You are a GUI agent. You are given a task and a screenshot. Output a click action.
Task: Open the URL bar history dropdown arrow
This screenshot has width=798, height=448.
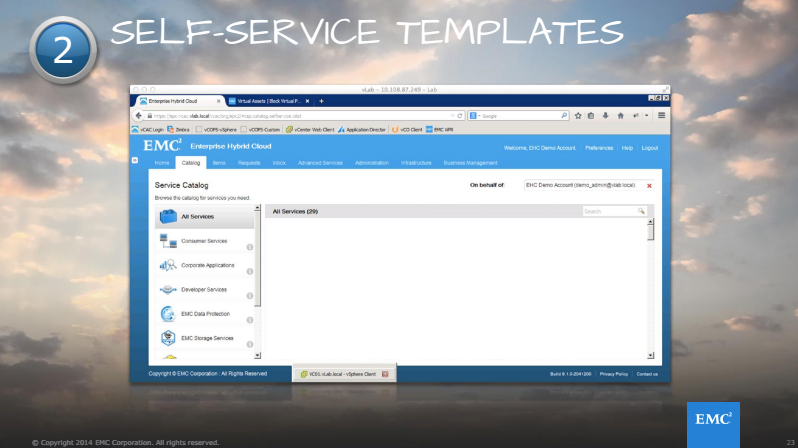(x=452, y=116)
